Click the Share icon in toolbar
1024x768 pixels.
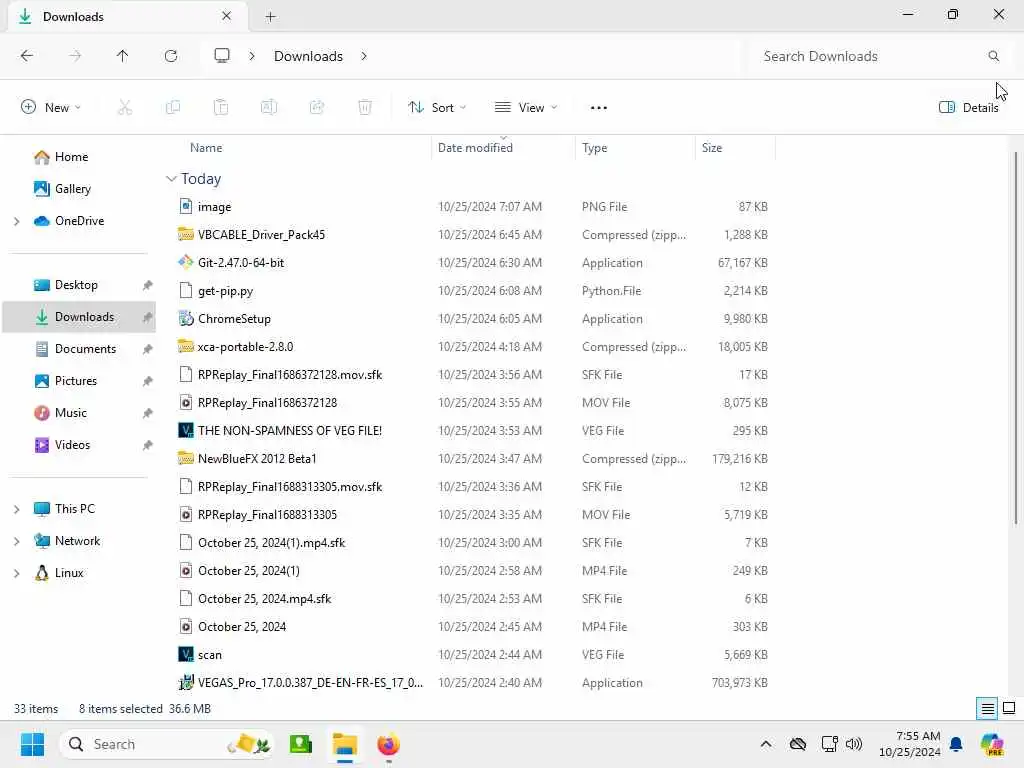tap(317, 107)
